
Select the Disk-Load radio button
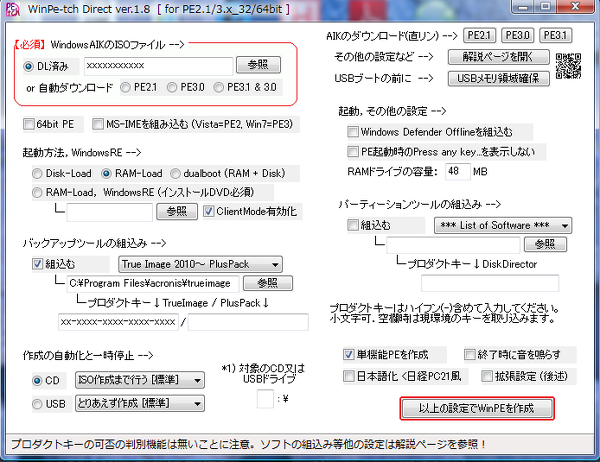[x=37, y=173]
